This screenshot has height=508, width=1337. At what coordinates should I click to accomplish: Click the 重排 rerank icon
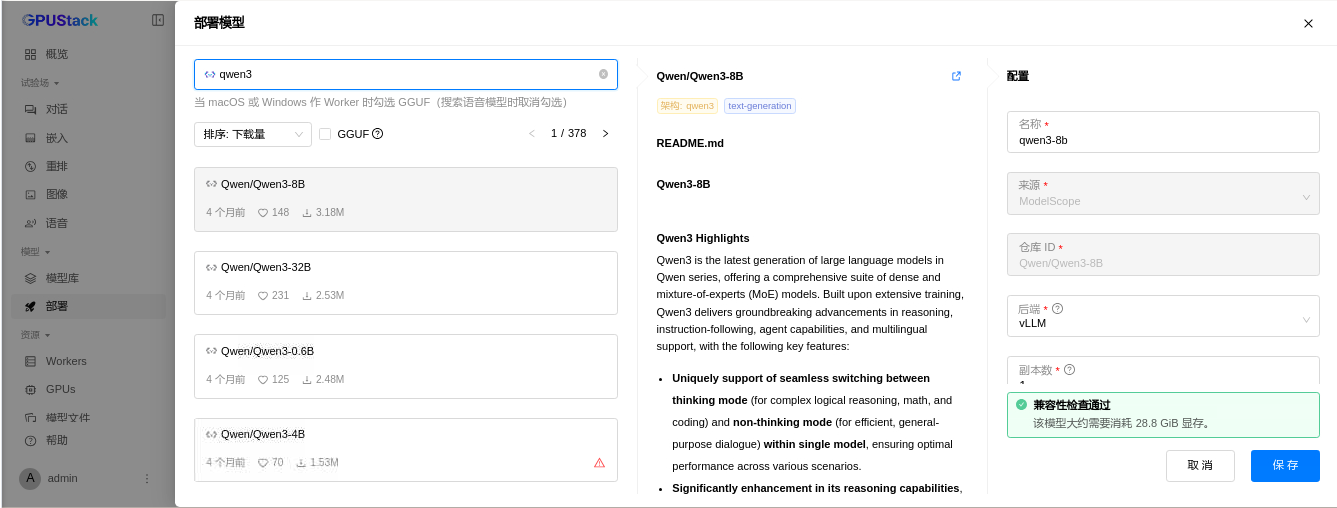(30, 166)
